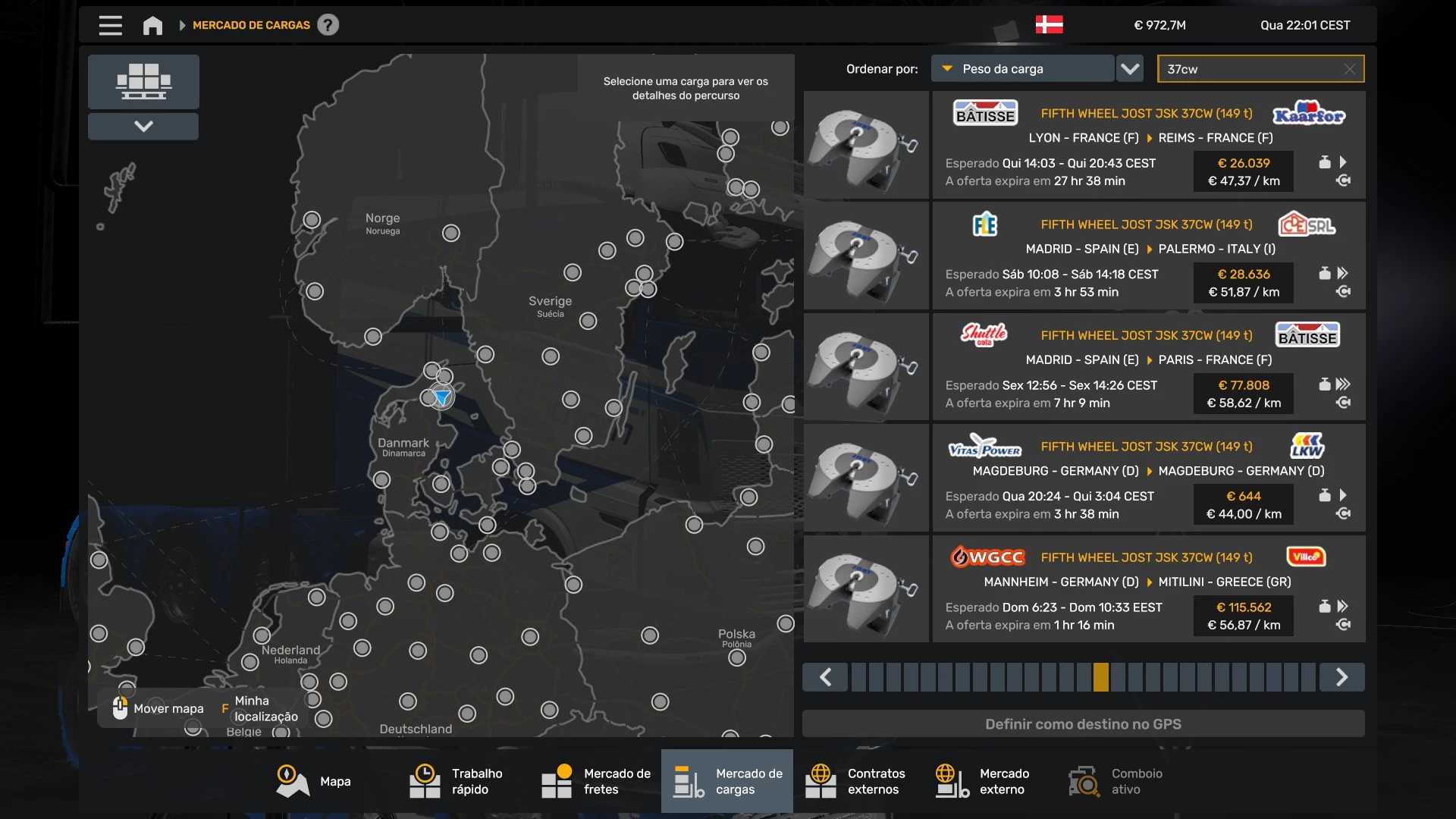Open the Mapa navigation icon
Image resolution: width=1456 pixels, height=819 pixels.
coord(293,781)
